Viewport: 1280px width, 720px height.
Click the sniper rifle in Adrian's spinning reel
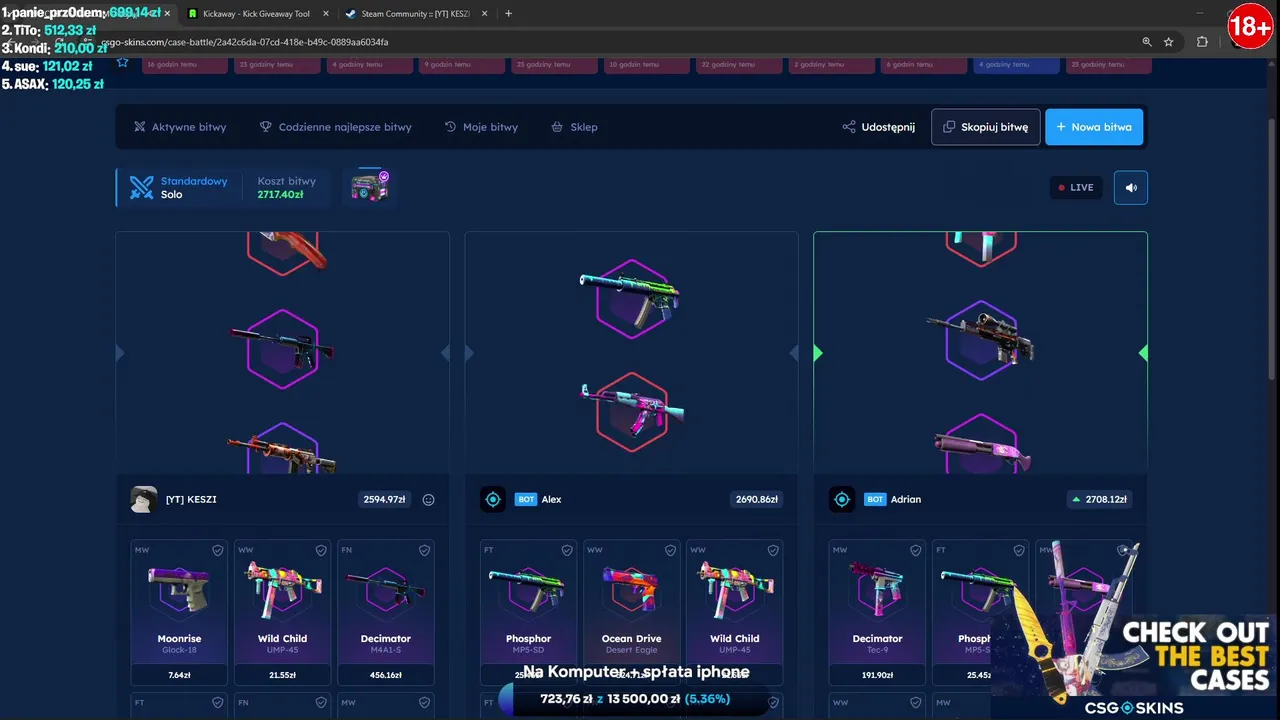tap(980, 340)
